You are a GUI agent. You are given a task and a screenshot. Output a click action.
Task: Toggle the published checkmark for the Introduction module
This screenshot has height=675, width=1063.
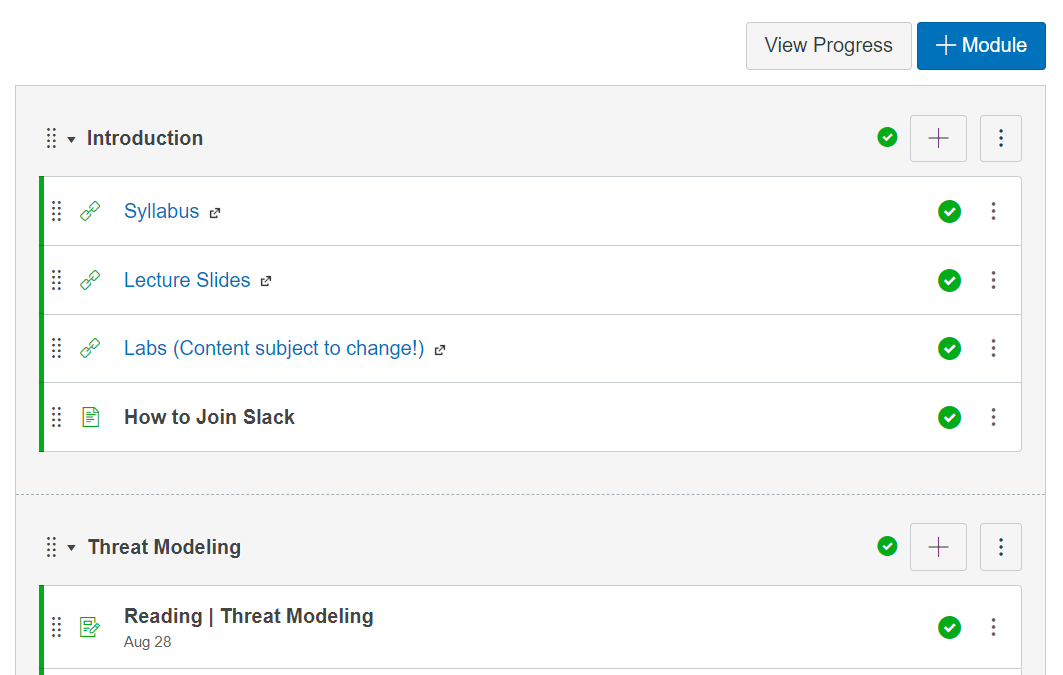click(887, 137)
